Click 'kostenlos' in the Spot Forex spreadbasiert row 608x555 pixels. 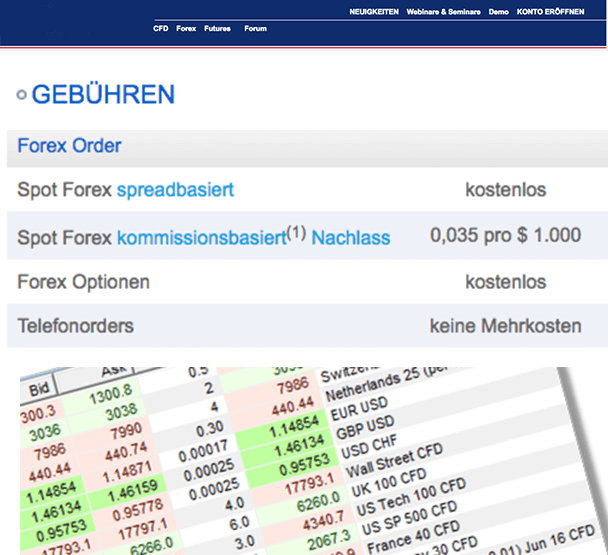(505, 190)
